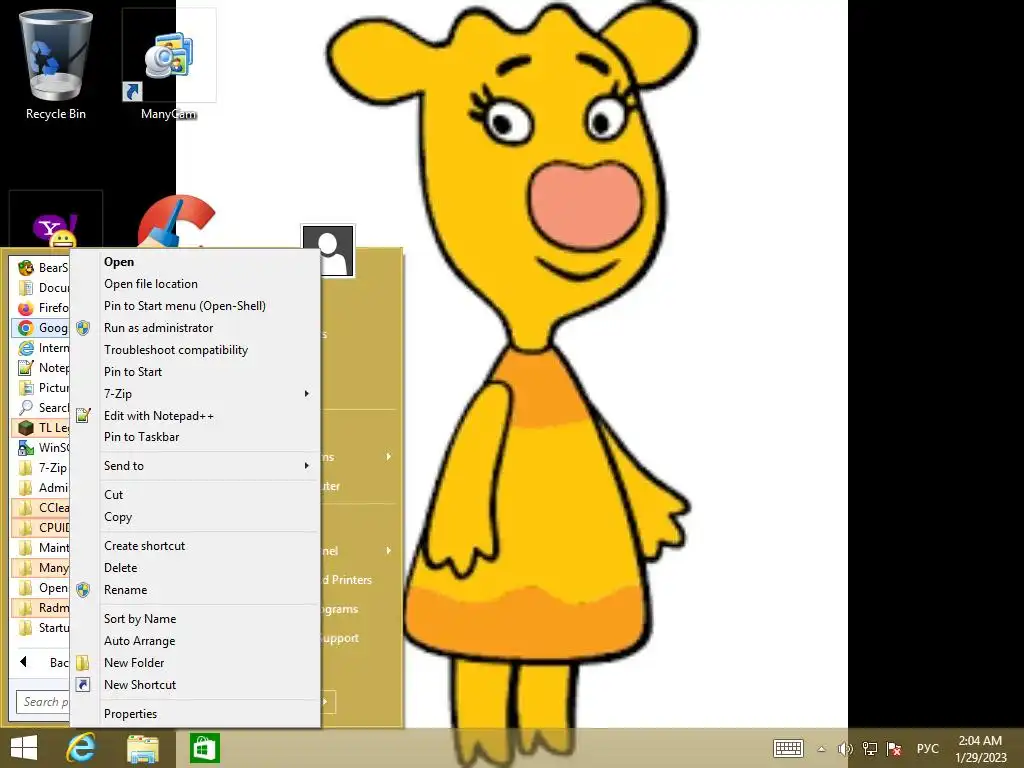
Task: Select Pin to Taskbar
Action: tap(196, 437)
